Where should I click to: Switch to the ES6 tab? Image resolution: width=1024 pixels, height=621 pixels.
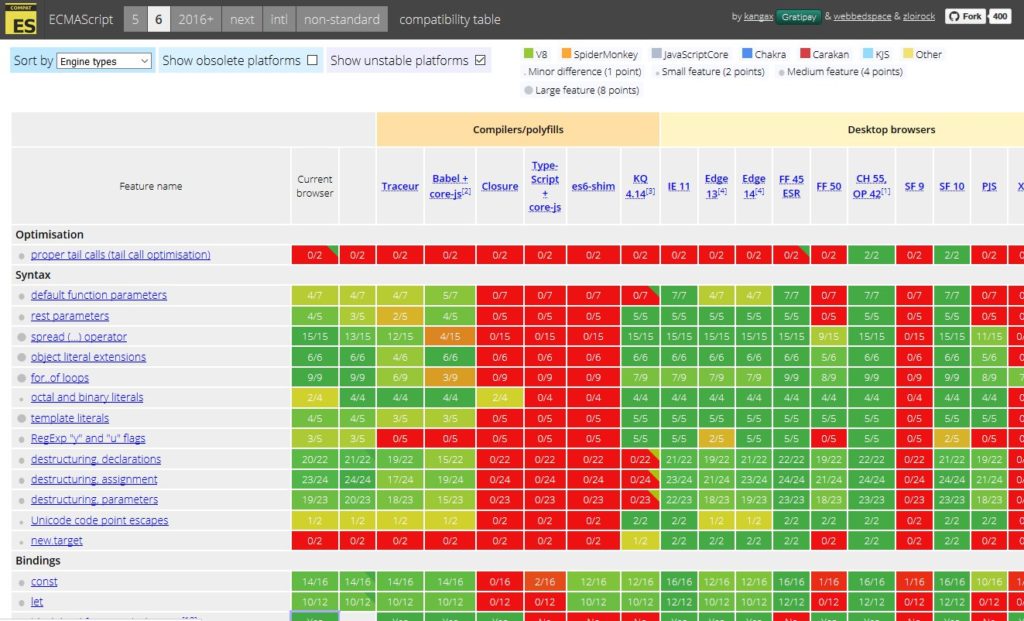click(159, 20)
